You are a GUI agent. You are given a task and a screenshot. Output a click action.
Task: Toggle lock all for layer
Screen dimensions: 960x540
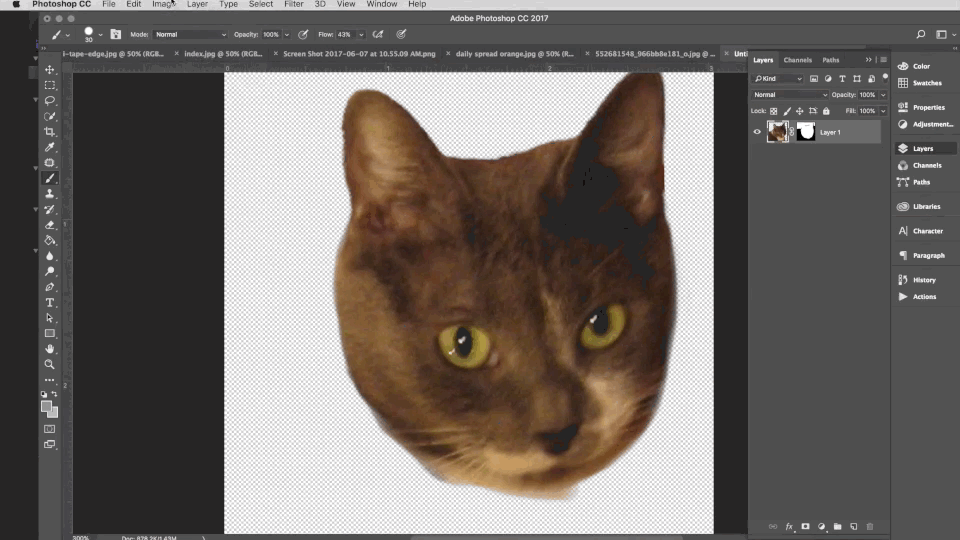pyautogui.click(x=827, y=111)
